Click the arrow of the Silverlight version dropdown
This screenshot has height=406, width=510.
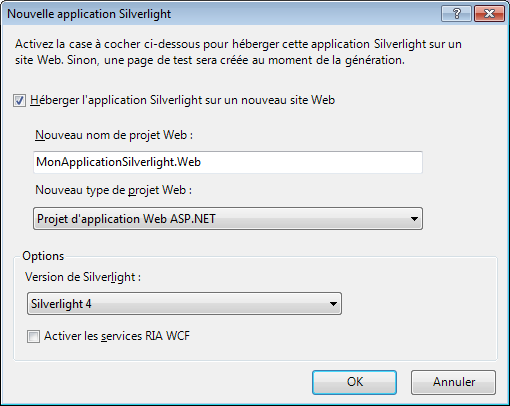333,304
